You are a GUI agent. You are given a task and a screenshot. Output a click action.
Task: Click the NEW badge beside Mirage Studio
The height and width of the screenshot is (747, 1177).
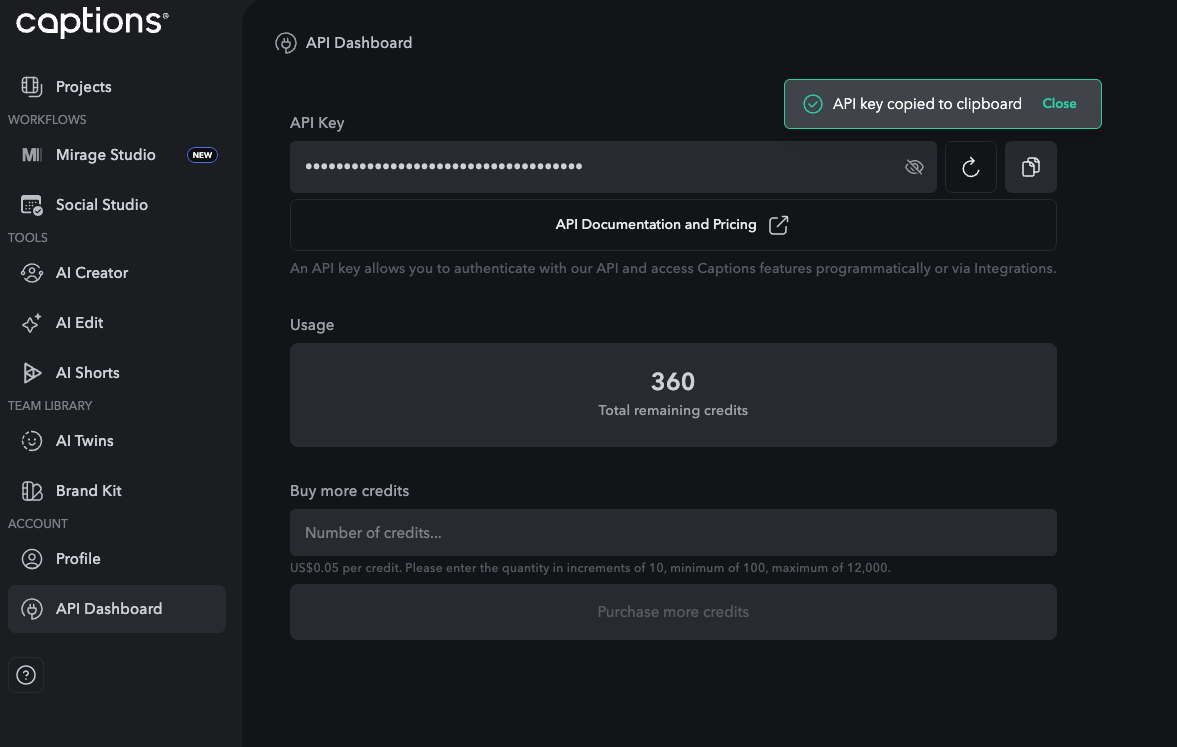(x=202, y=155)
